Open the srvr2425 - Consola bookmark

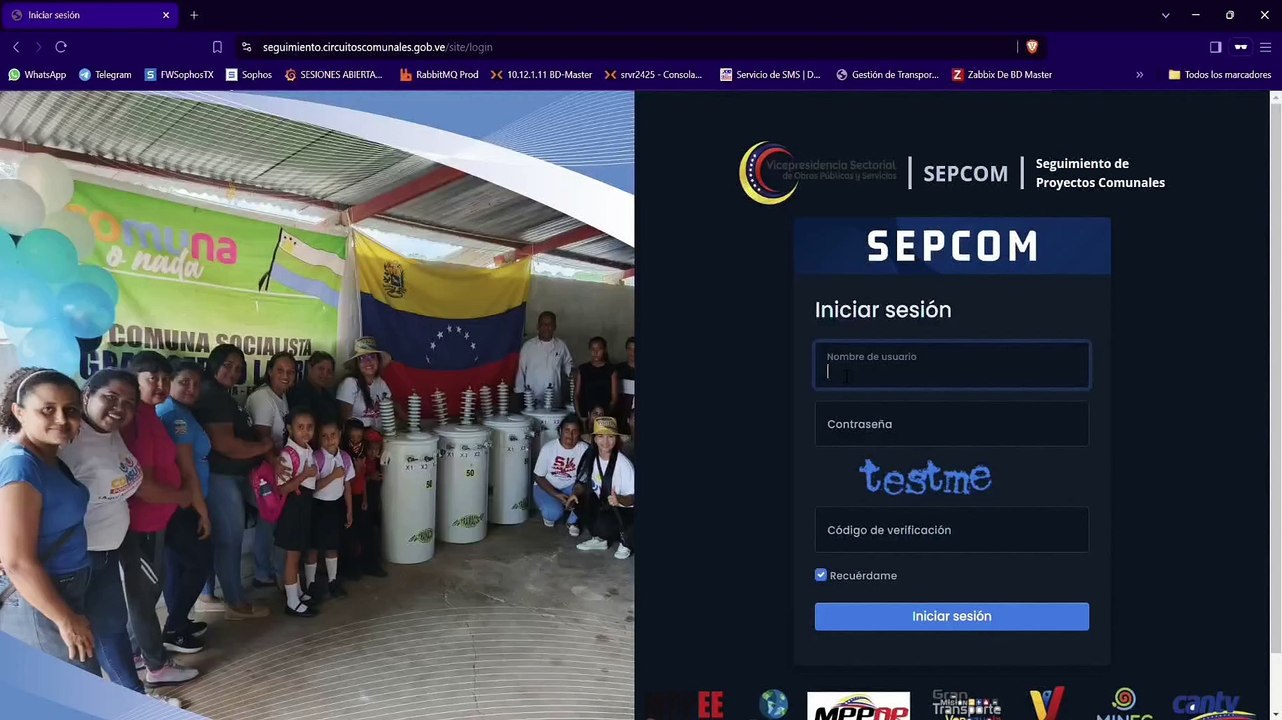[653, 75]
